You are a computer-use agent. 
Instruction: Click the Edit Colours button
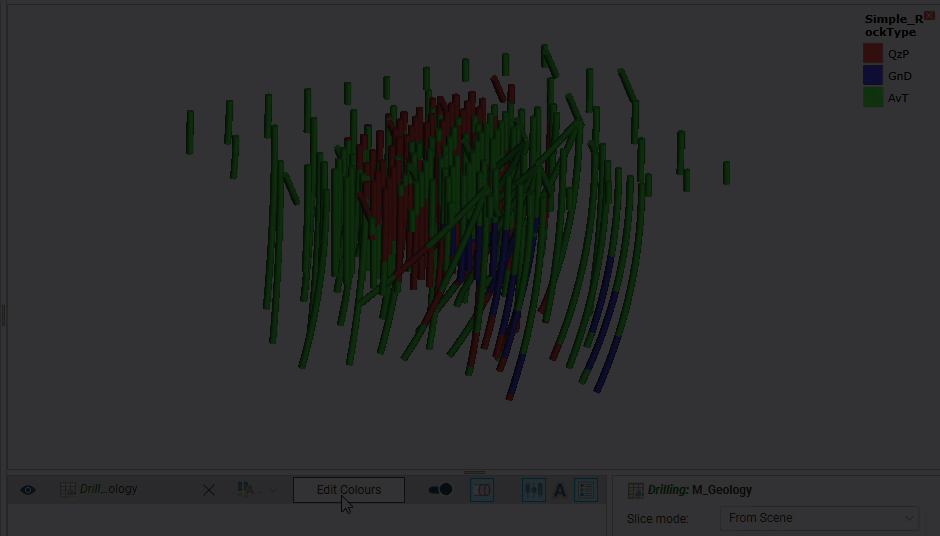pos(348,490)
